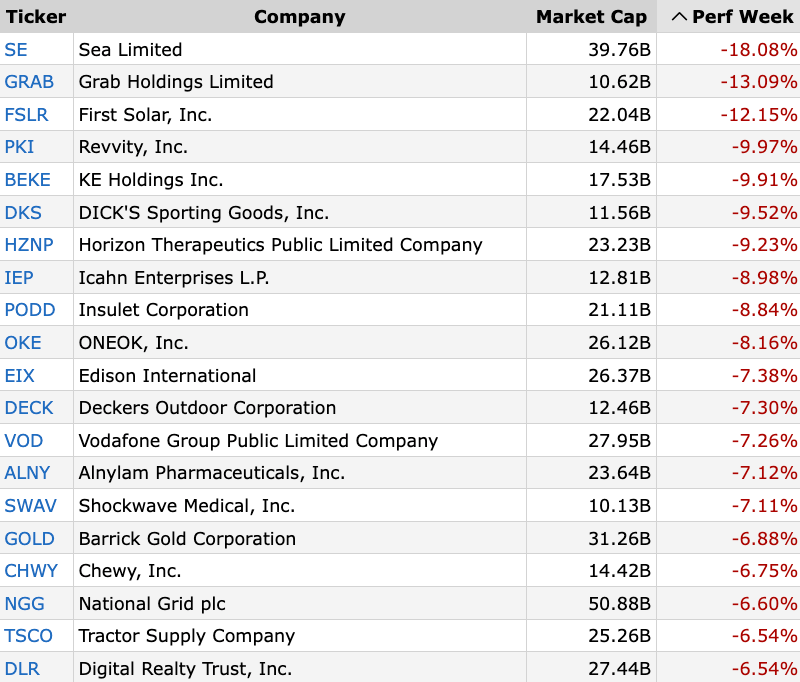The height and width of the screenshot is (682, 800).
Task: Sort table by Company column header
Action: click(x=299, y=17)
